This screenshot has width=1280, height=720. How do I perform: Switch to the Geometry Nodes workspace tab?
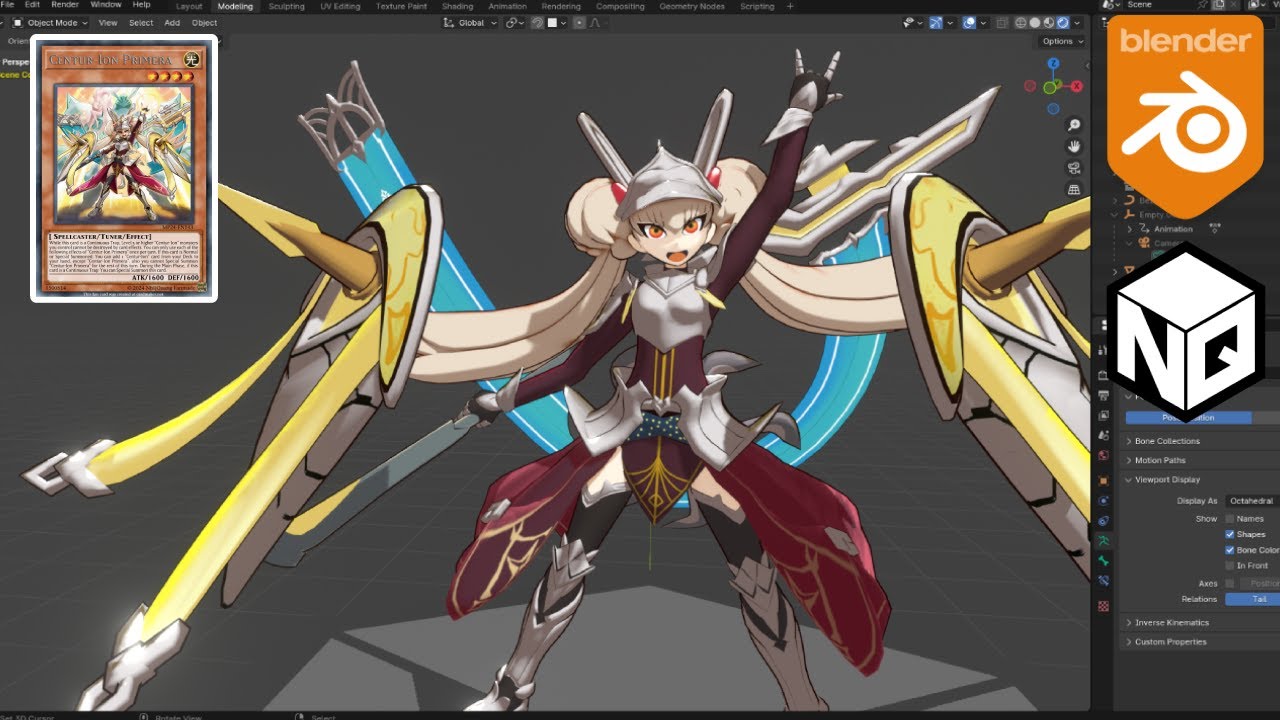coord(691,6)
